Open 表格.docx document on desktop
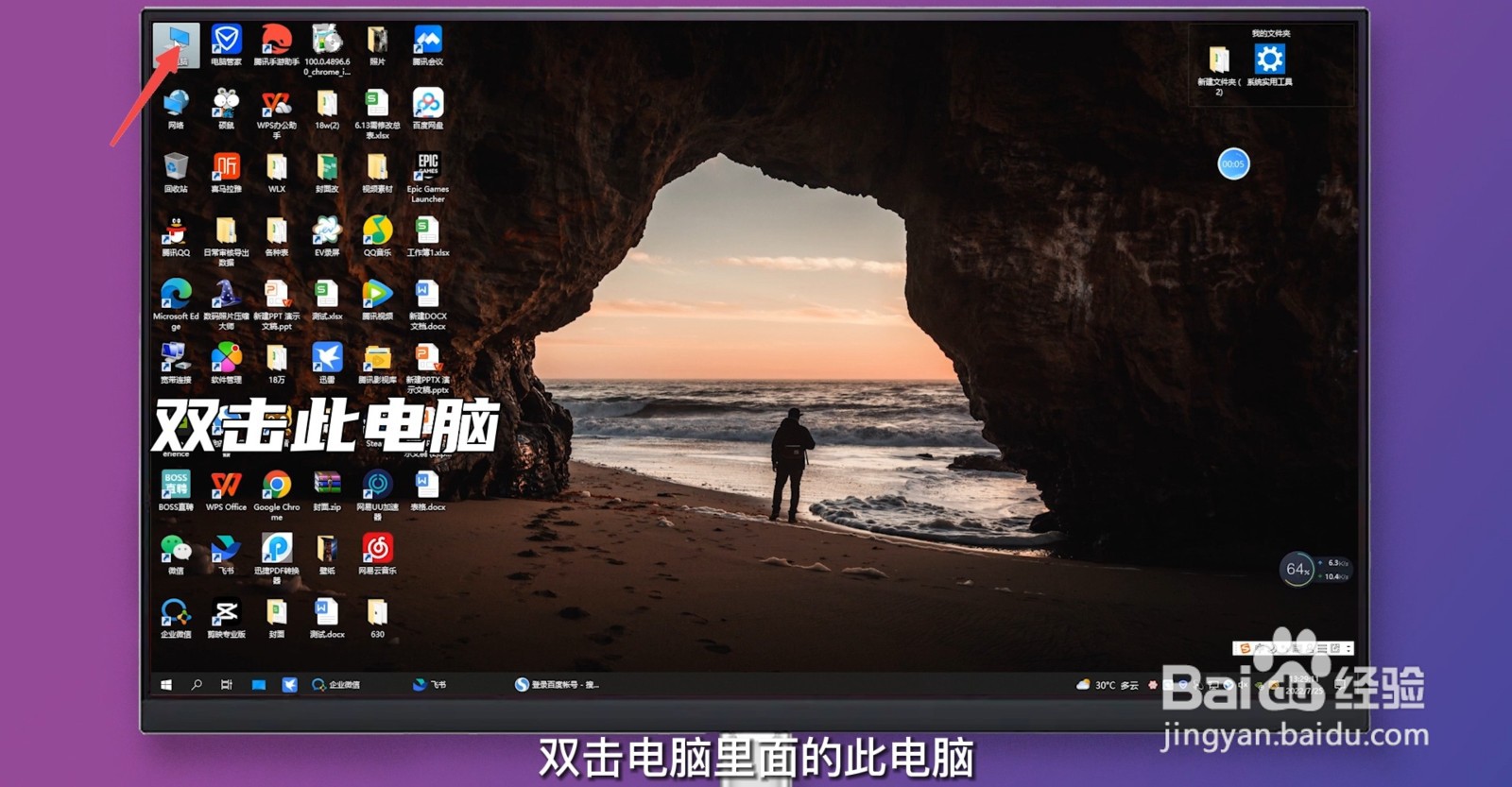The height and width of the screenshot is (787, 1512). pyautogui.click(x=427, y=490)
